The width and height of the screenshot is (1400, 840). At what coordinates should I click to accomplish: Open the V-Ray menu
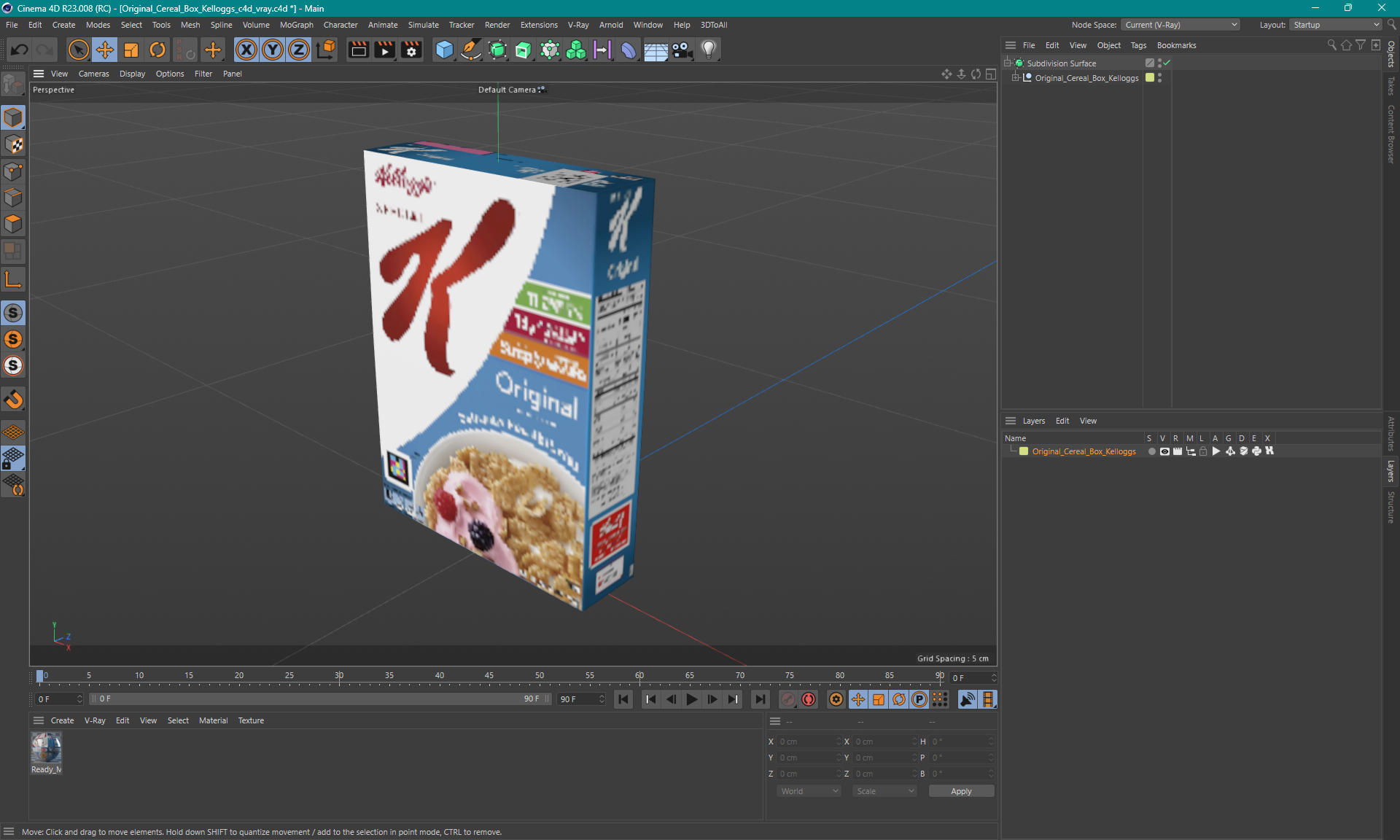click(578, 25)
